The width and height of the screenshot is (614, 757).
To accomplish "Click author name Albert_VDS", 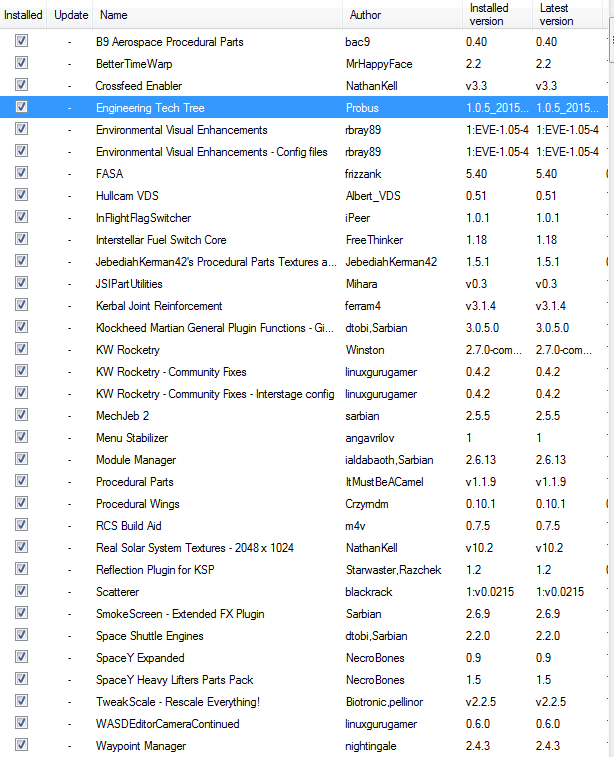I will [373, 196].
